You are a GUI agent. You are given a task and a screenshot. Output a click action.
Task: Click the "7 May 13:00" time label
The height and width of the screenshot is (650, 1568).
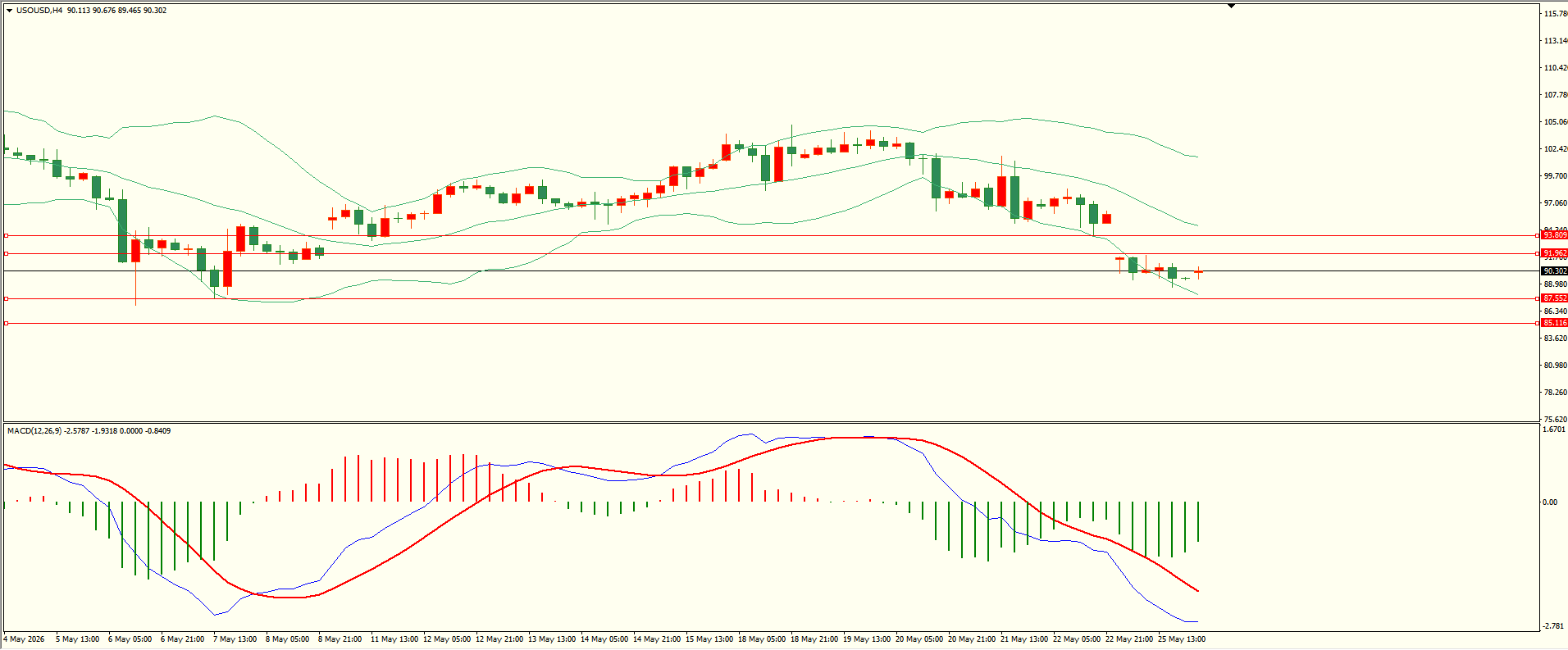pos(235,639)
